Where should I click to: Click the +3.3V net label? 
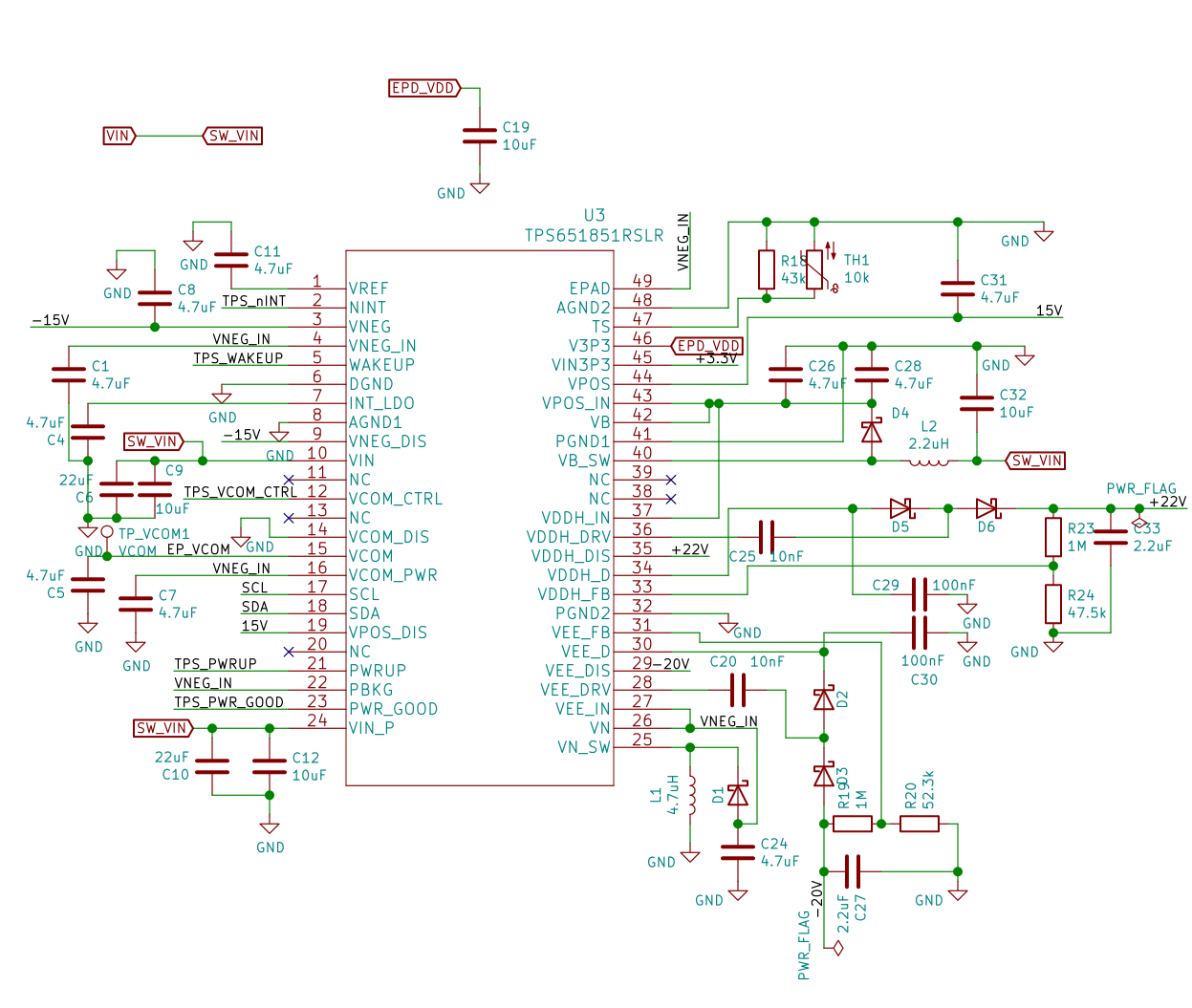click(717, 358)
